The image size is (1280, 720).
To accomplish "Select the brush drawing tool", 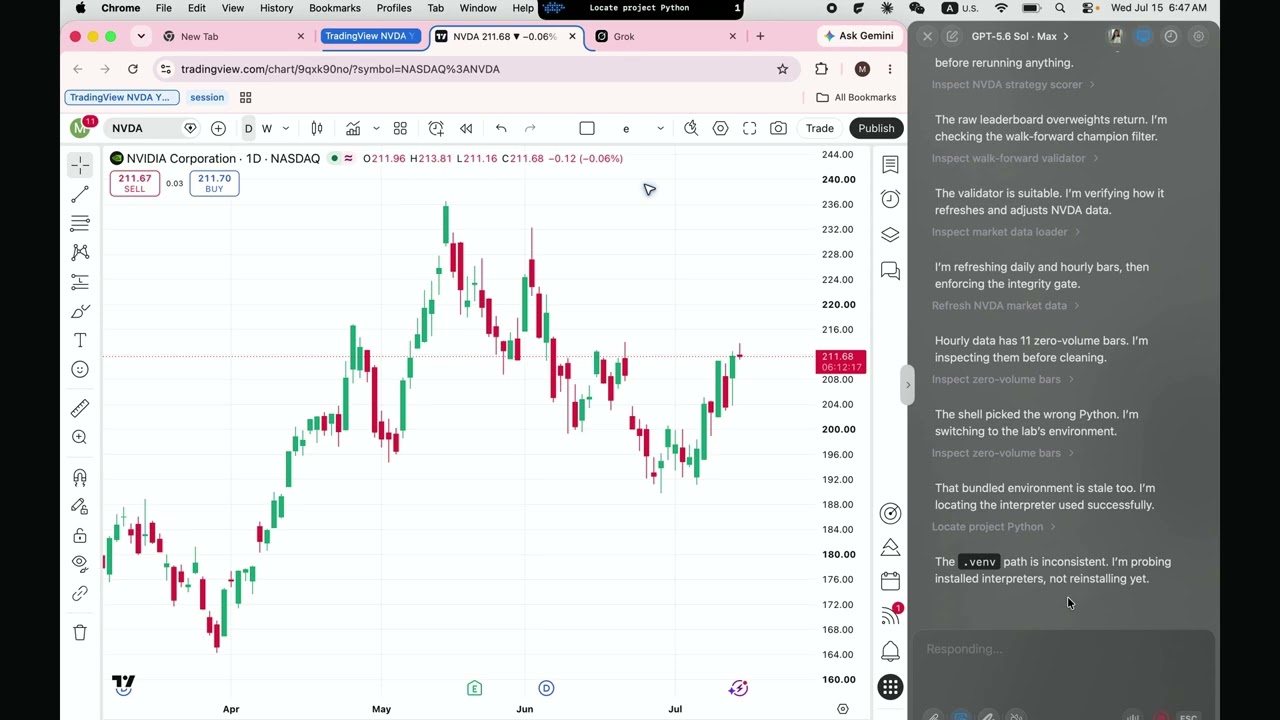I will 80,312.
